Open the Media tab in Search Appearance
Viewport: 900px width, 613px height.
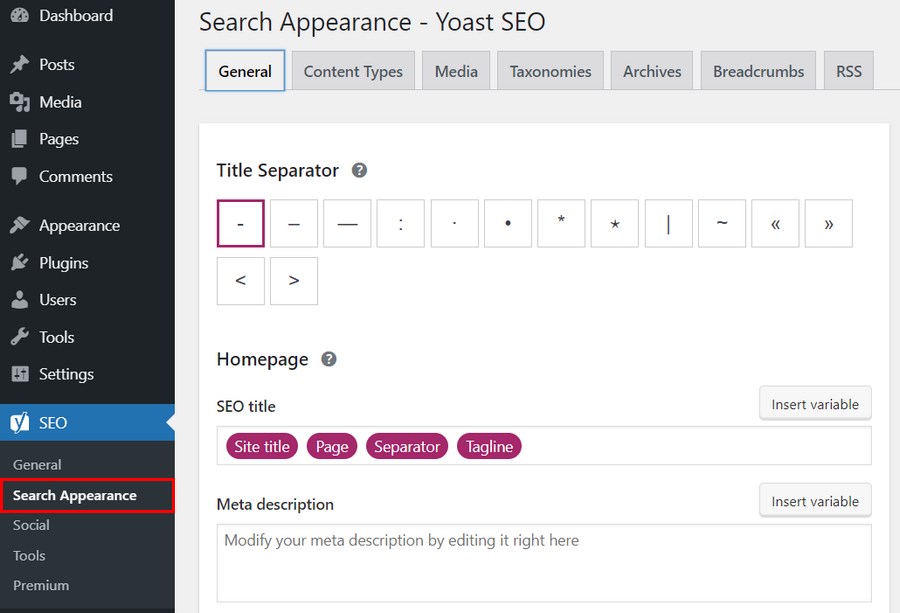pos(456,71)
